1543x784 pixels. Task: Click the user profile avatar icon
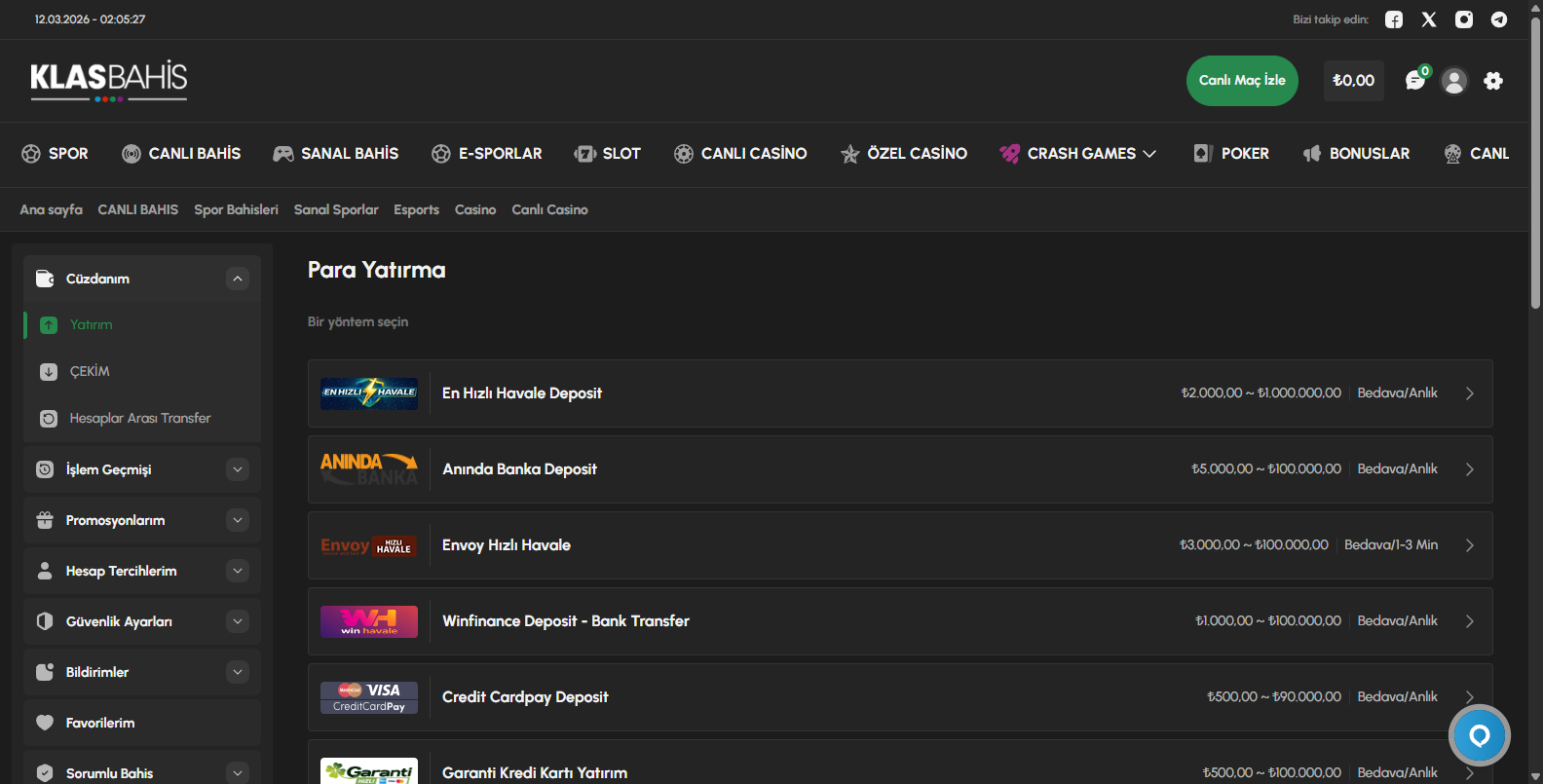pyautogui.click(x=1454, y=81)
